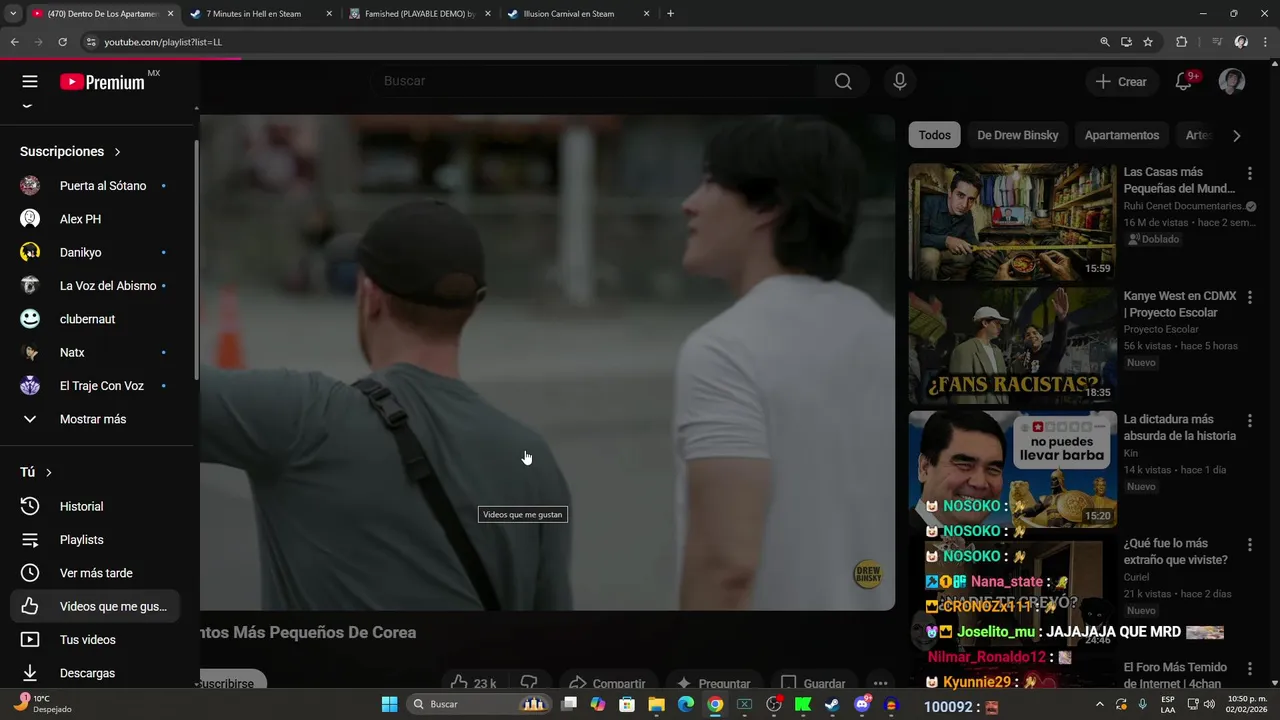Open the tab search dropdown arrow

pyautogui.click(x=14, y=14)
